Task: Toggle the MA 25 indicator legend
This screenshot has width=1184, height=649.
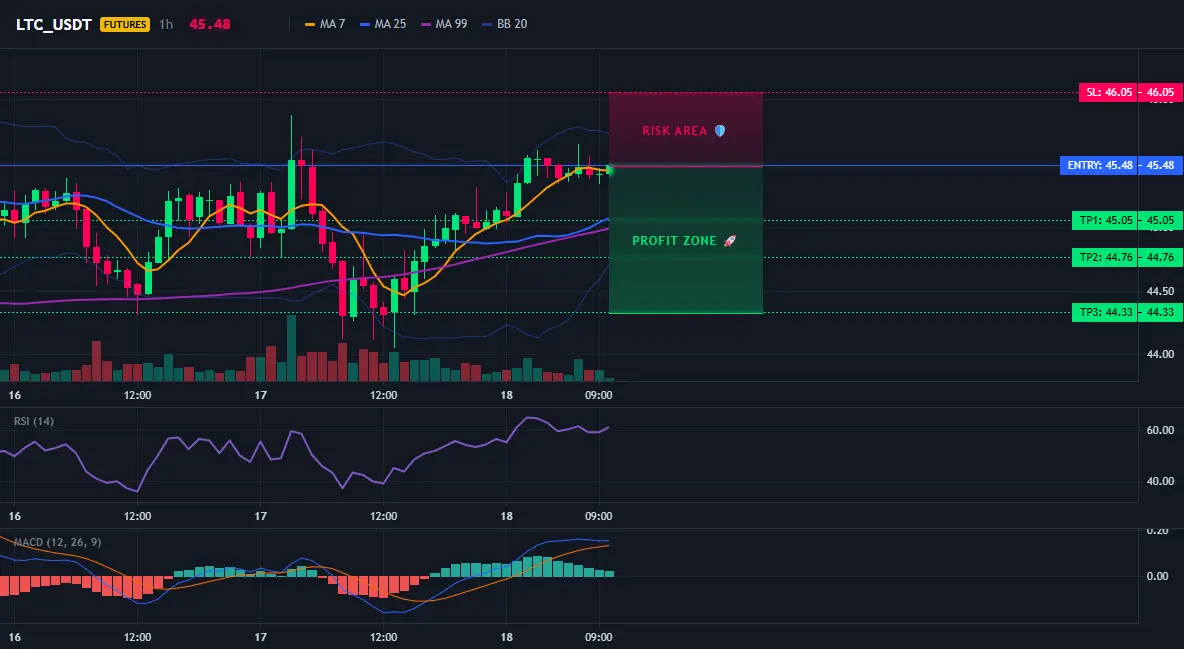Action: tap(383, 24)
